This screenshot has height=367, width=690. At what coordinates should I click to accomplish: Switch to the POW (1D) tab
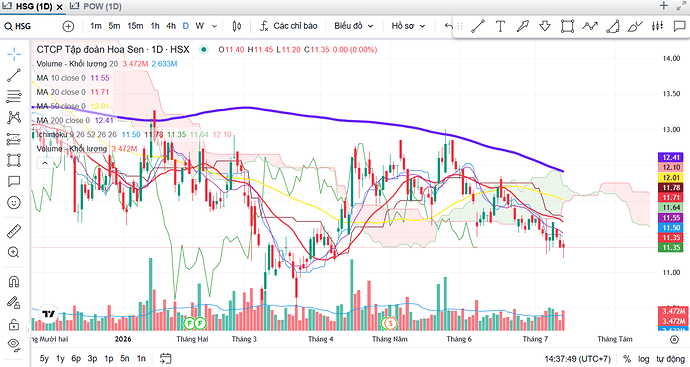pyautogui.click(x=96, y=6)
